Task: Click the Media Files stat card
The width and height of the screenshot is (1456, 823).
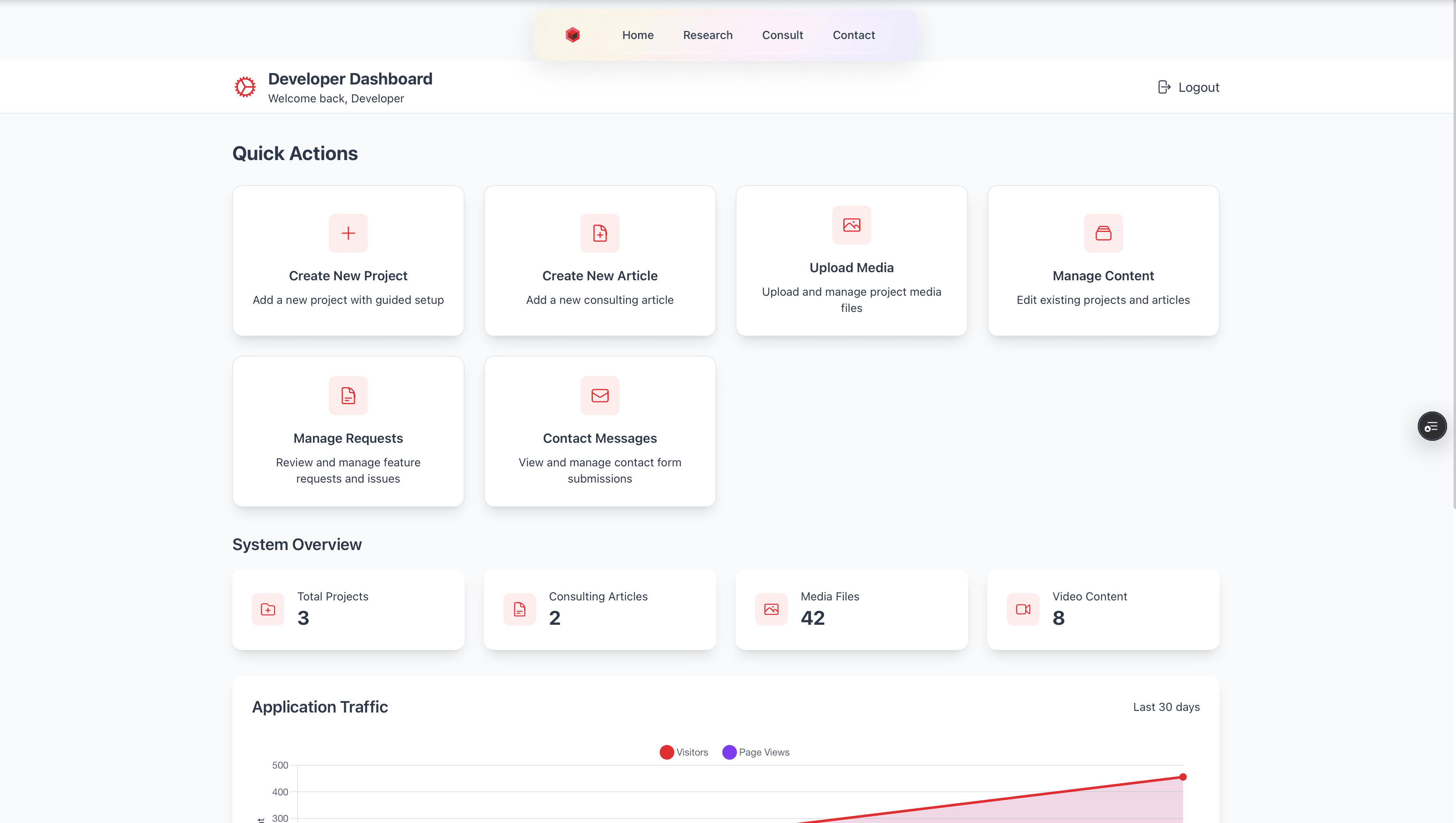Action: click(851, 609)
